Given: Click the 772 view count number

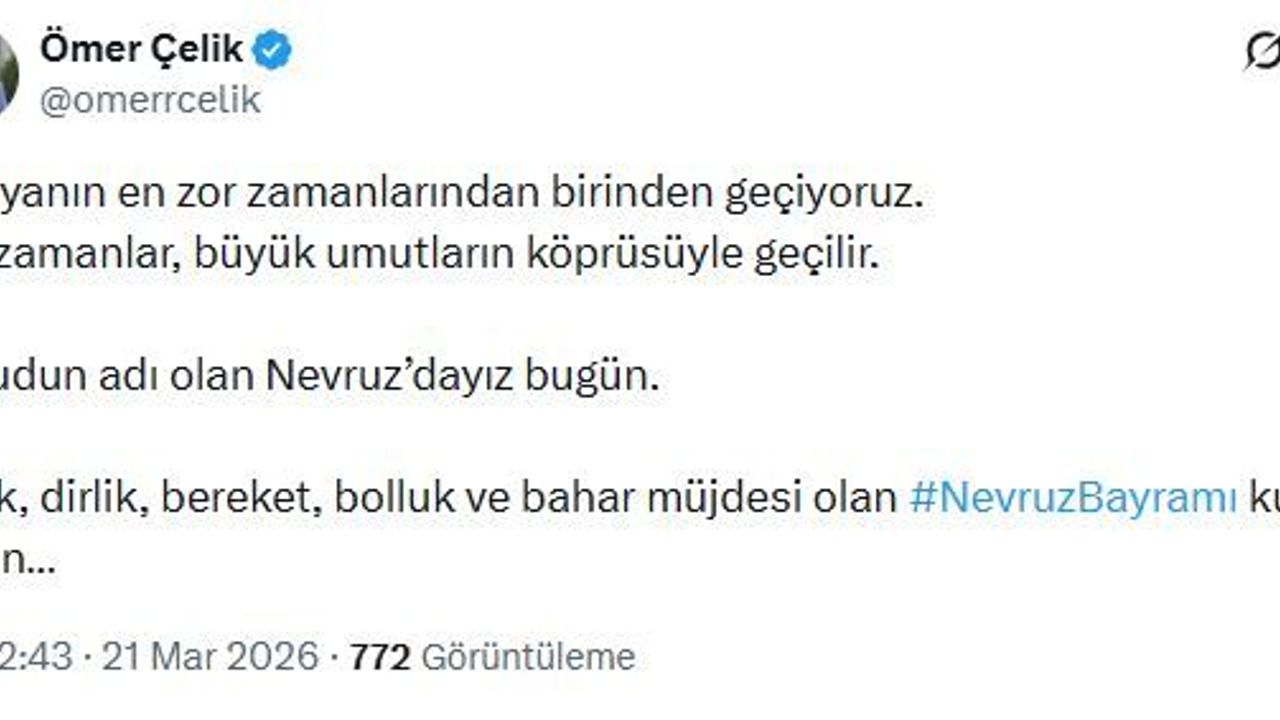Looking at the screenshot, I should click(380, 657).
